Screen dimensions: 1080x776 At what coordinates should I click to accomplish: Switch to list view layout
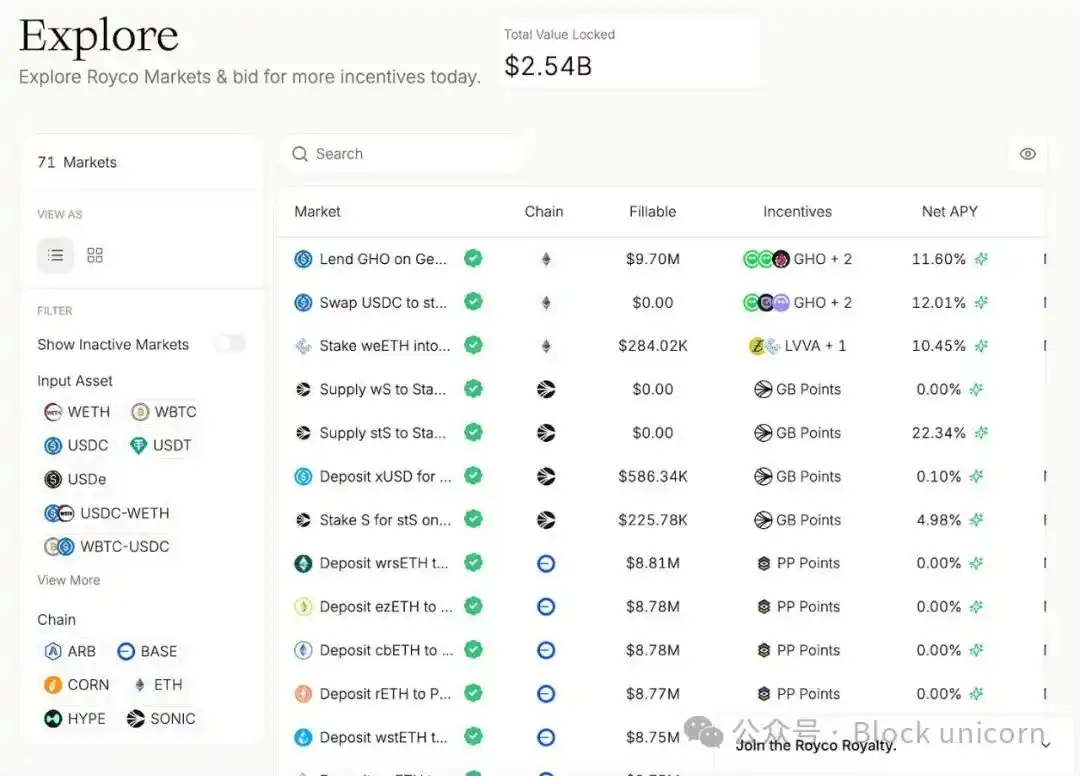click(56, 255)
